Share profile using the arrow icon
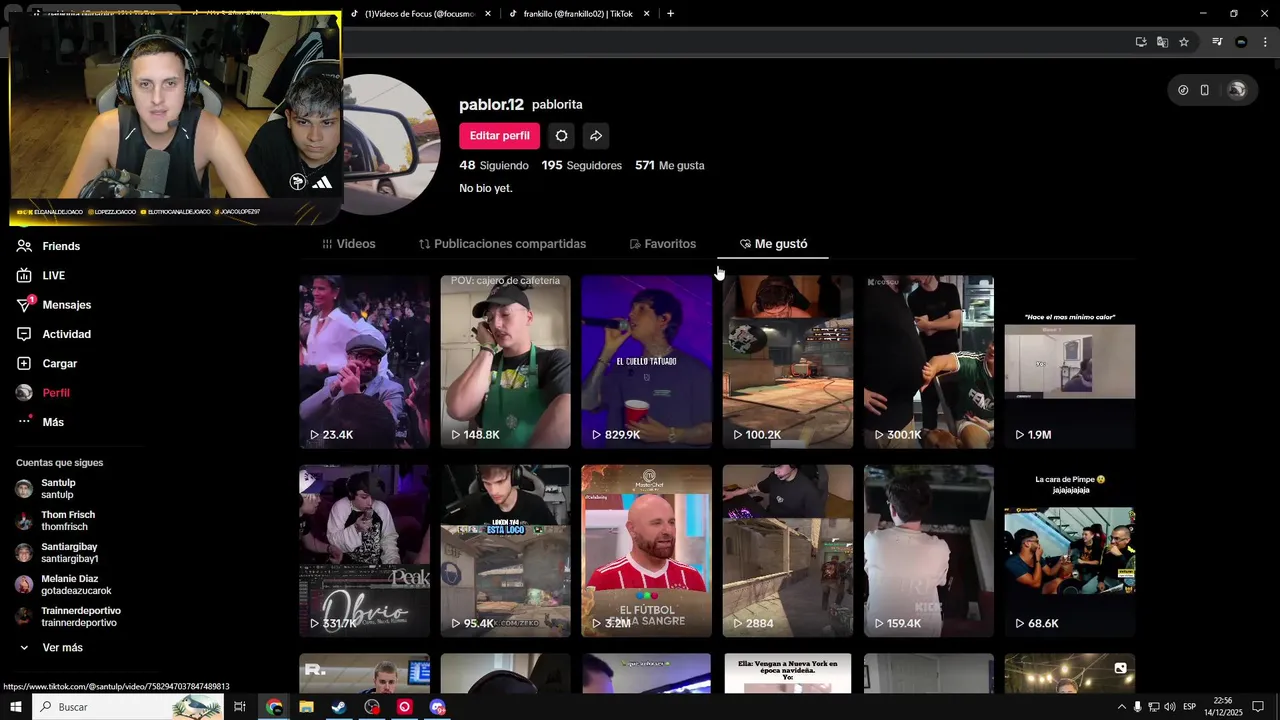Screen dimensions: 1280x720 point(595,136)
